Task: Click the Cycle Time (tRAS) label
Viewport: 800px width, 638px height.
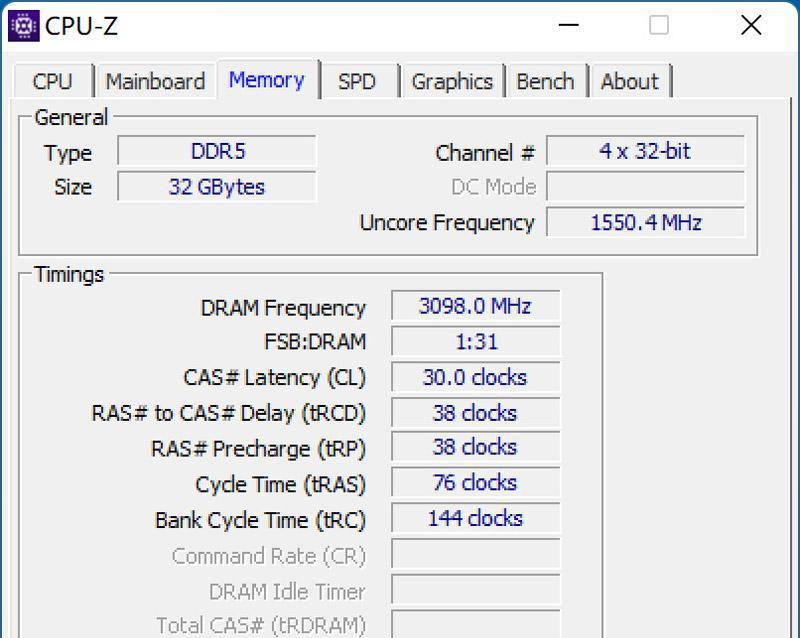Action: [281, 485]
